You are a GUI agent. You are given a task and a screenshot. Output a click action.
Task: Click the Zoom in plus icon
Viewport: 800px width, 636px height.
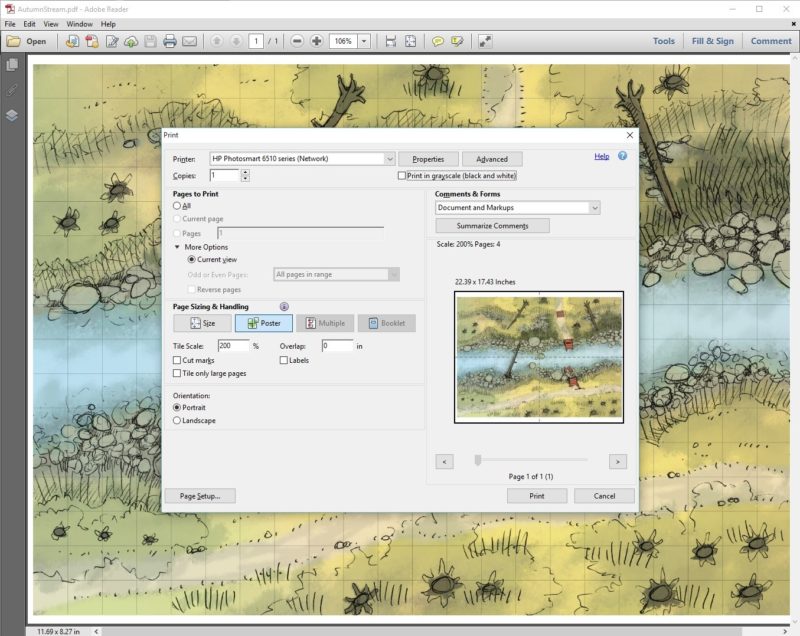tap(316, 41)
